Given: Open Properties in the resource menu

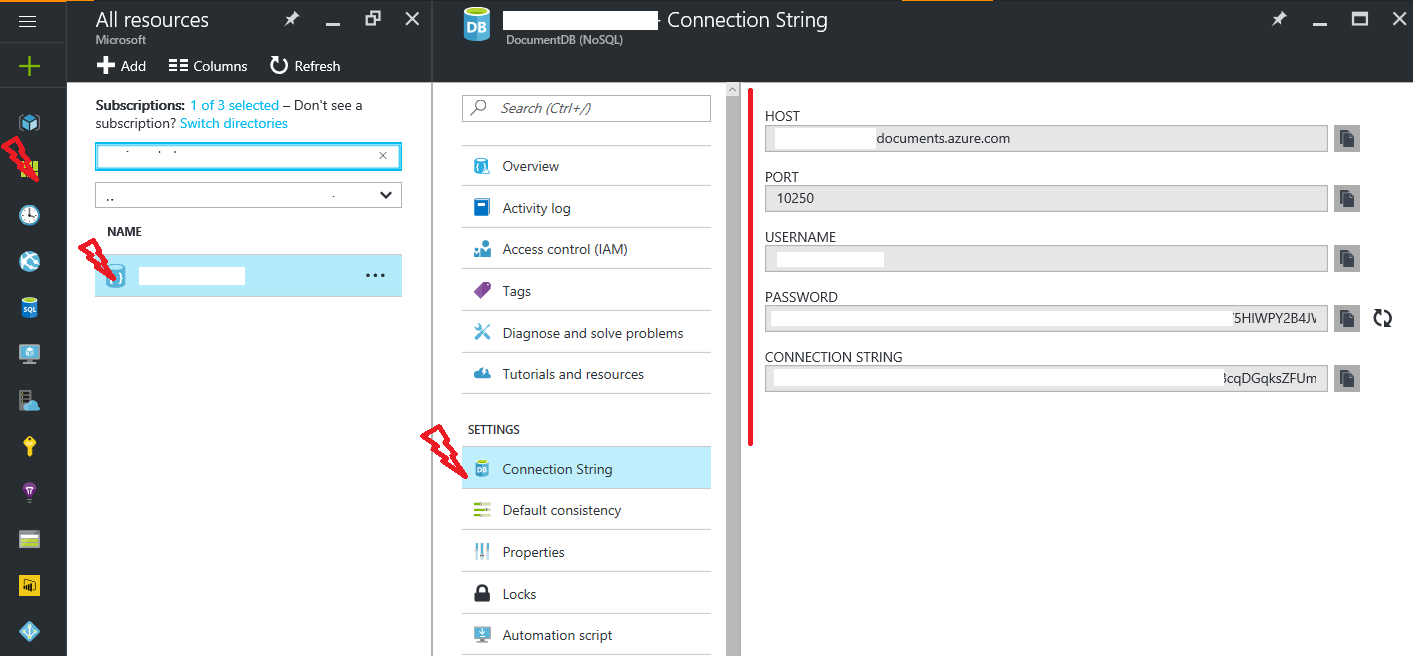Looking at the screenshot, I should (x=586, y=552).
